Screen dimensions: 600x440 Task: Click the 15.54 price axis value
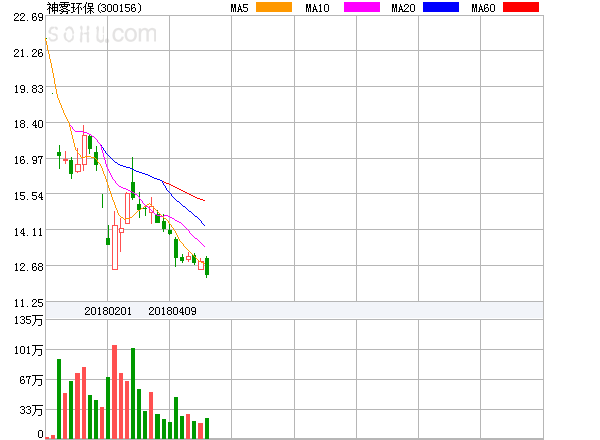(x=28, y=196)
